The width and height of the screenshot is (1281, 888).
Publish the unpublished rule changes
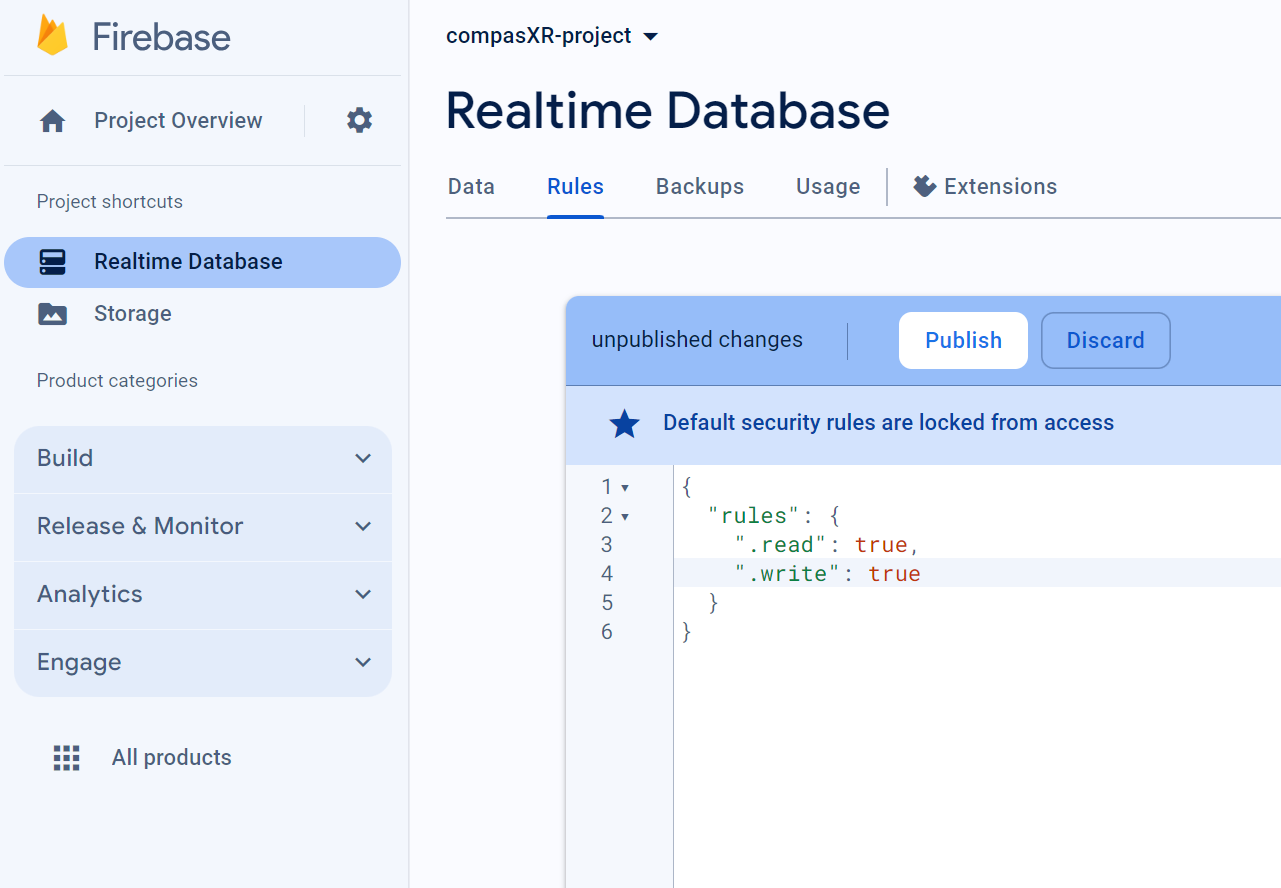(x=962, y=340)
